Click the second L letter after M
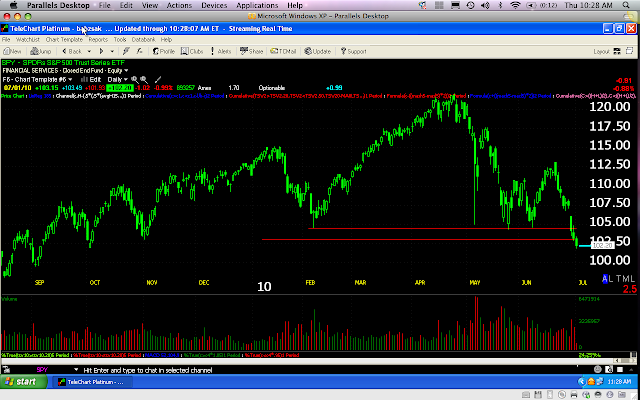The image size is (640, 400). tap(633, 279)
